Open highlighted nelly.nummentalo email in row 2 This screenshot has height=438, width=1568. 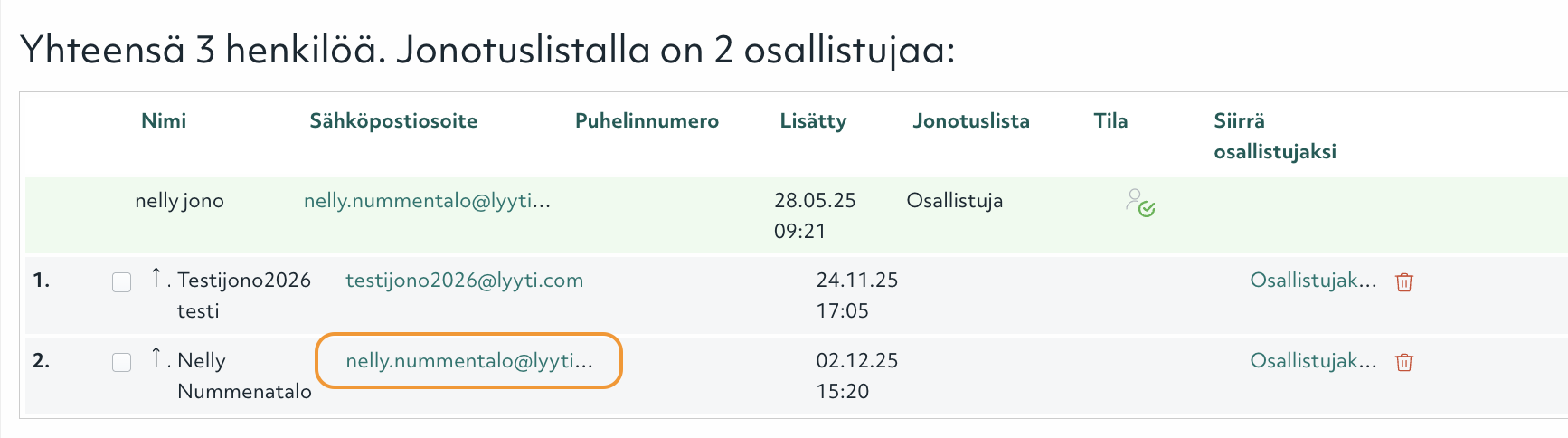coord(468,361)
